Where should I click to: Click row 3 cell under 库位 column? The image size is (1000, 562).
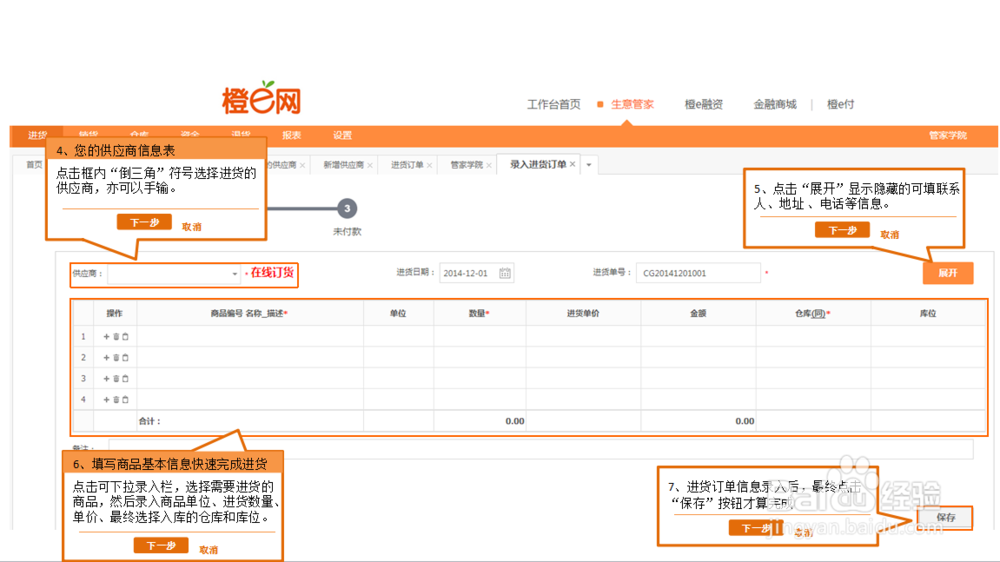[928, 378]
